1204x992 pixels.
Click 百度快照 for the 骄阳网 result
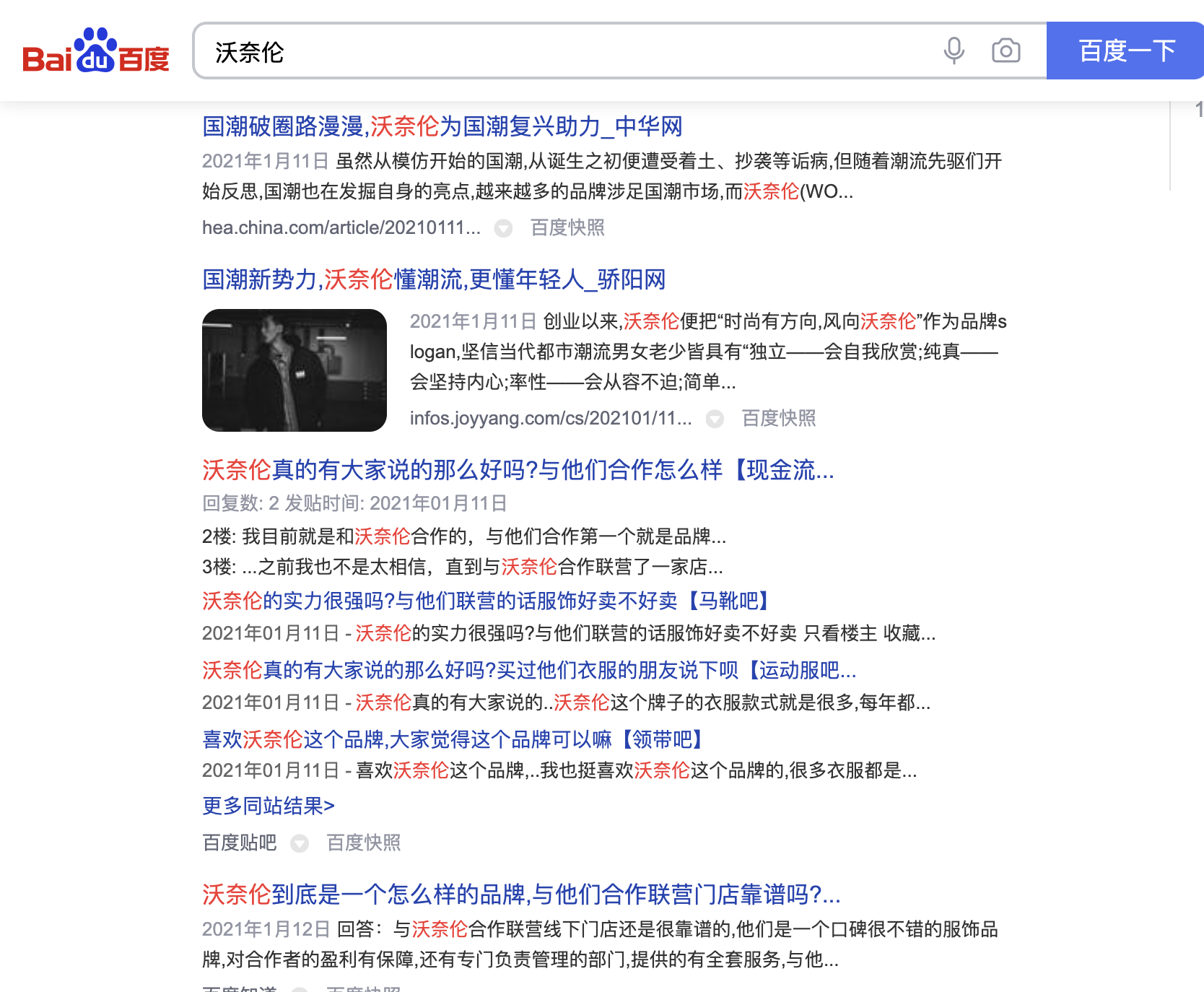pyautogui.click(x=777, y=419)
